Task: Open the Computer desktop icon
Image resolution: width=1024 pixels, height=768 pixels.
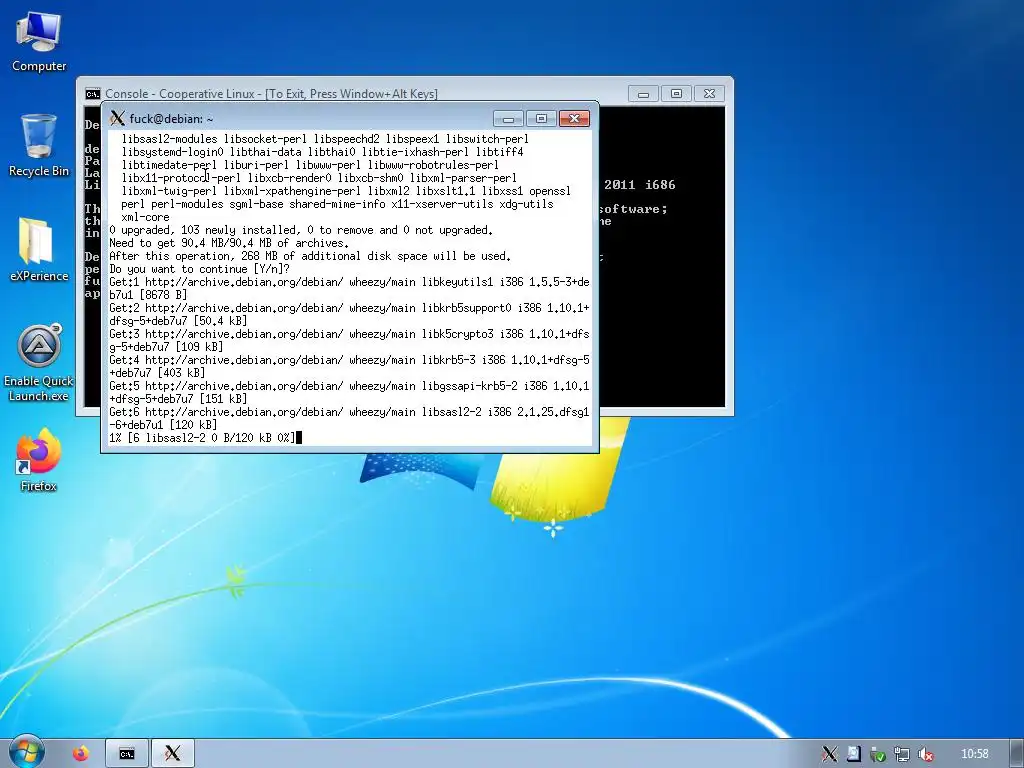Action: [39, 42]
